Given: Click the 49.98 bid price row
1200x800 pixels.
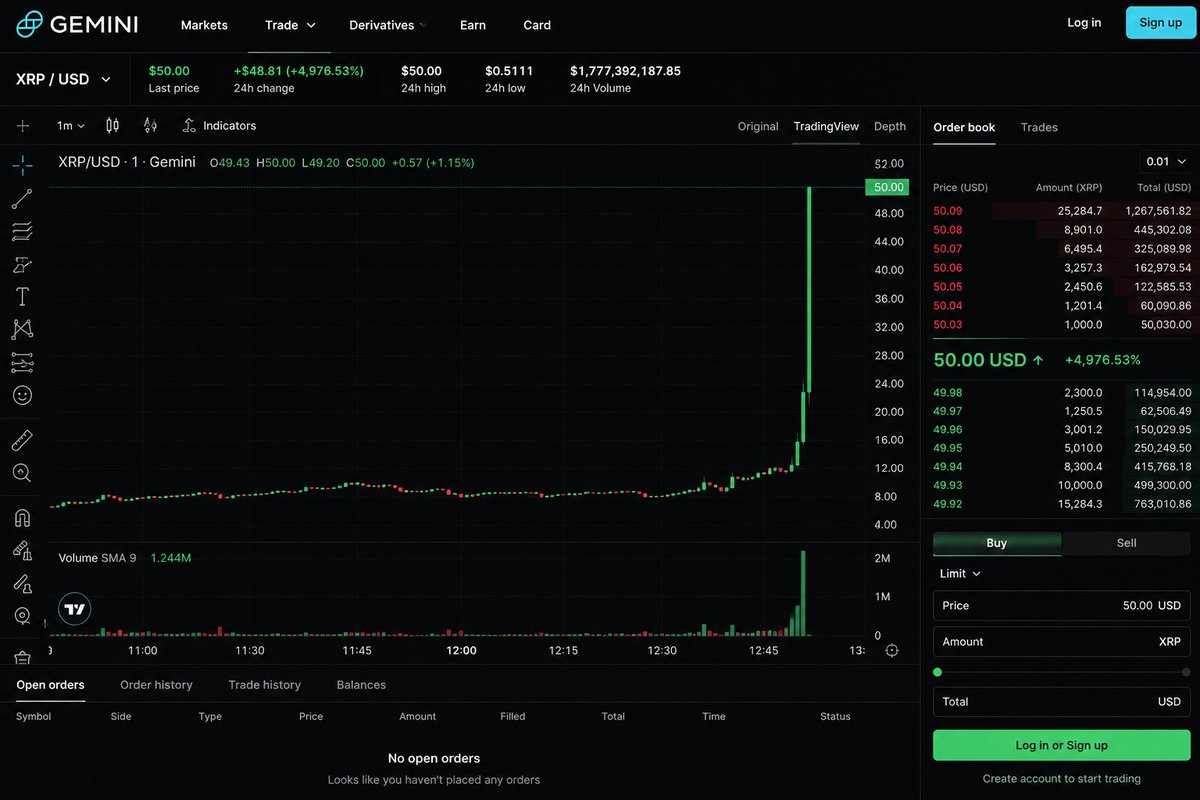Looking at the screenshot, I should 1061,393.
